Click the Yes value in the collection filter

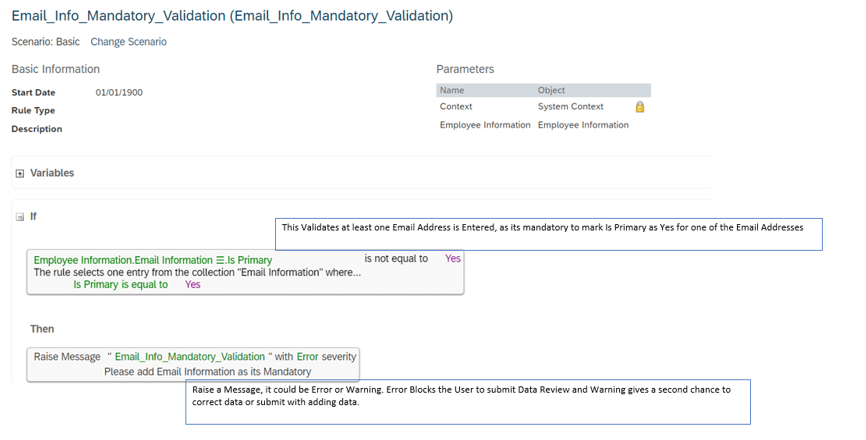[193, 284]
